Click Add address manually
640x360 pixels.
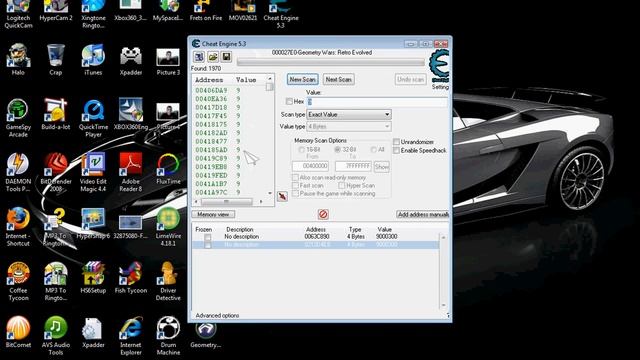423,214
